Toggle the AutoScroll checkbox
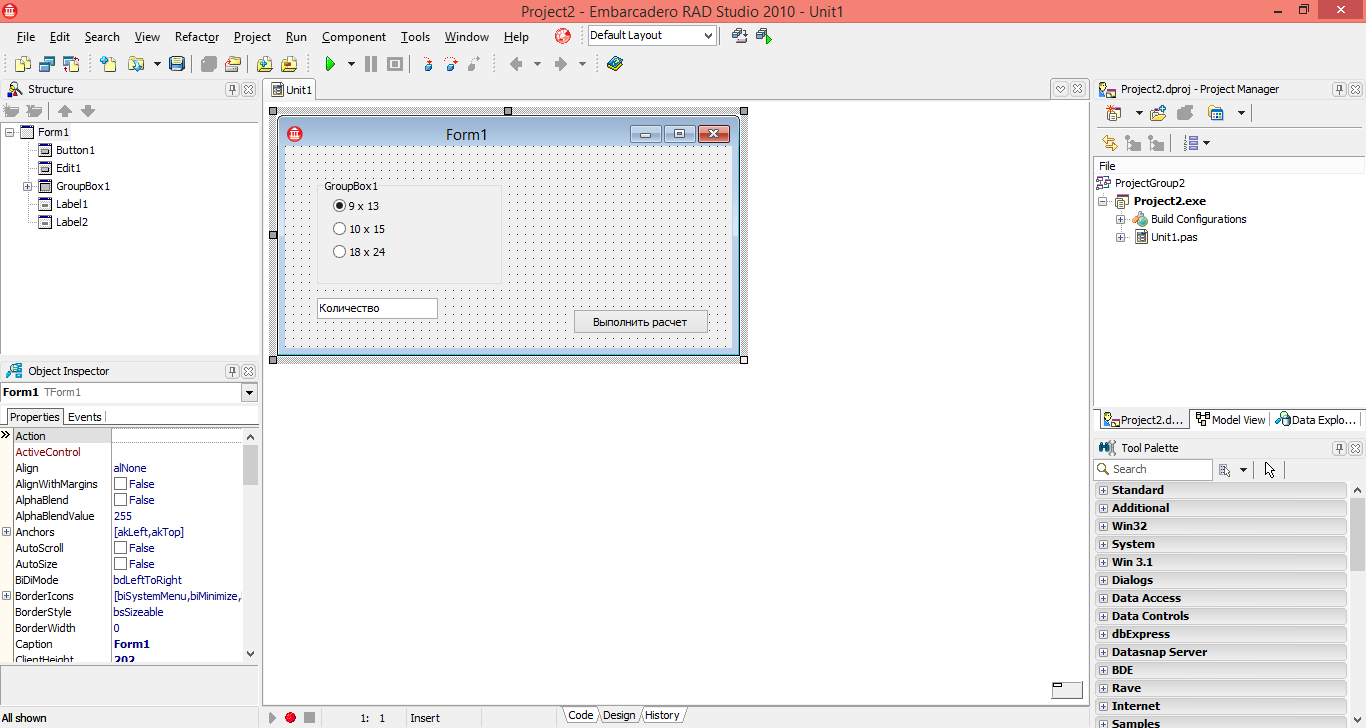 (x=120, y=548)
